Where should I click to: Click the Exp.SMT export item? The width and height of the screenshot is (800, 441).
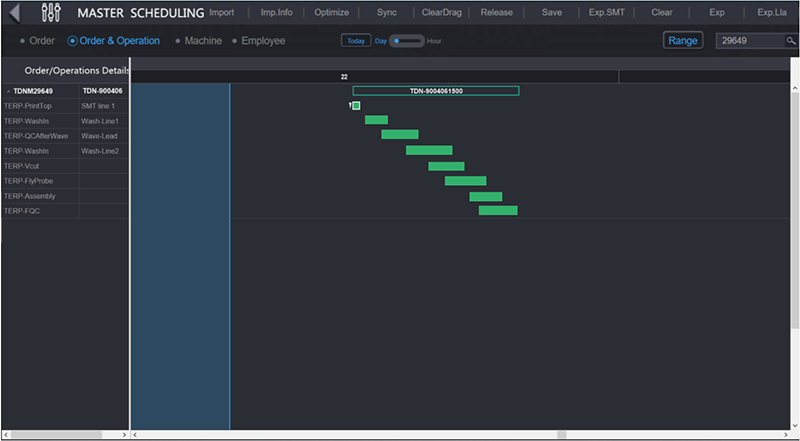point(606,13)
